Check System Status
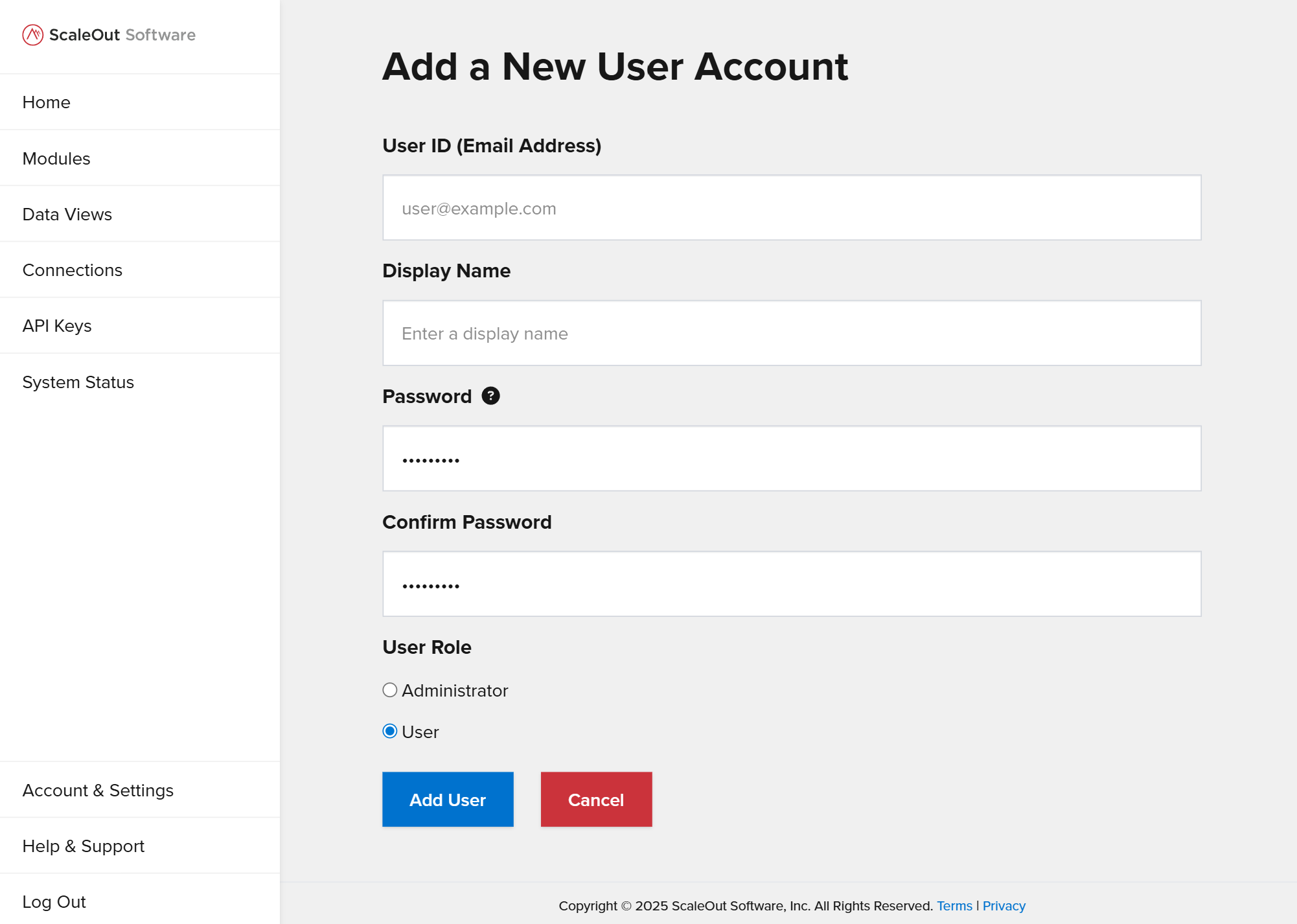 (x=78, y=382)
